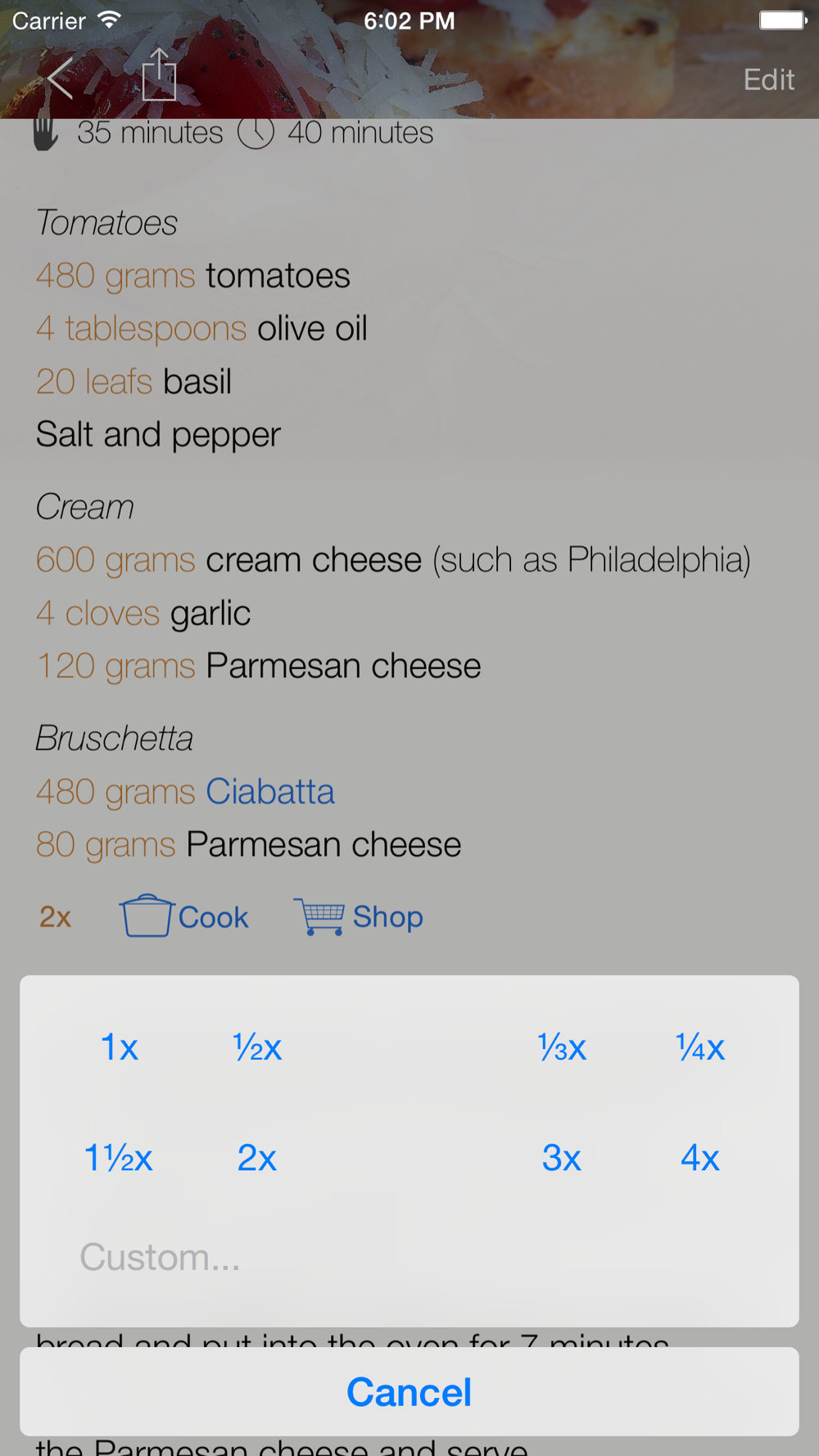Tap the Wi-Fi status icon

[109, 20]
